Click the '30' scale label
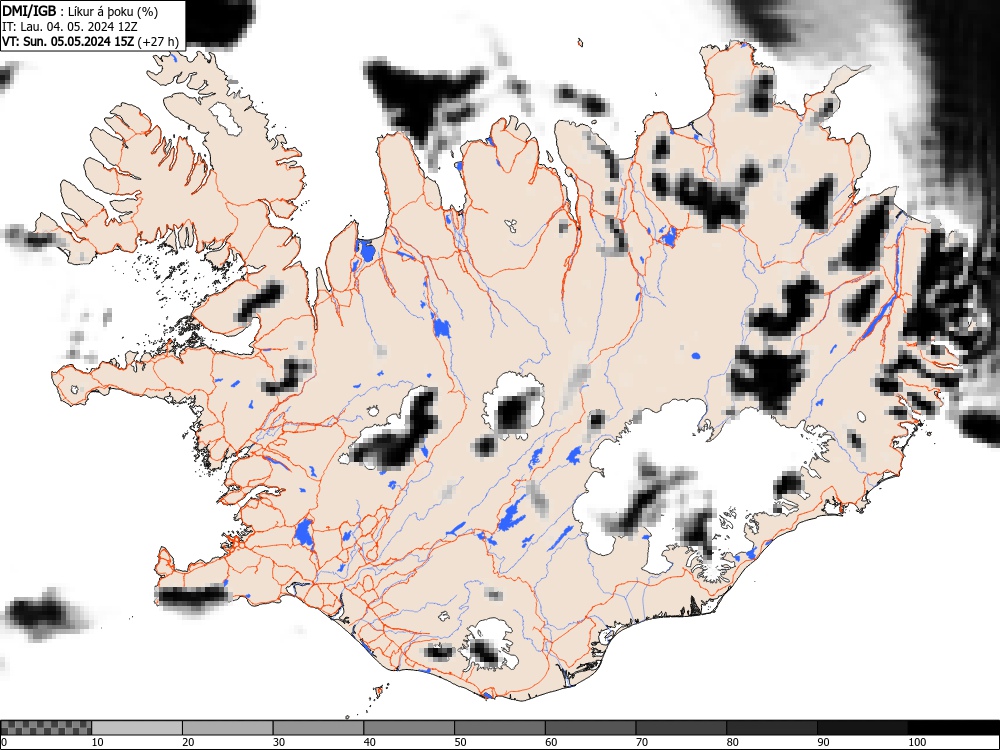 click(x=279, y=742)
